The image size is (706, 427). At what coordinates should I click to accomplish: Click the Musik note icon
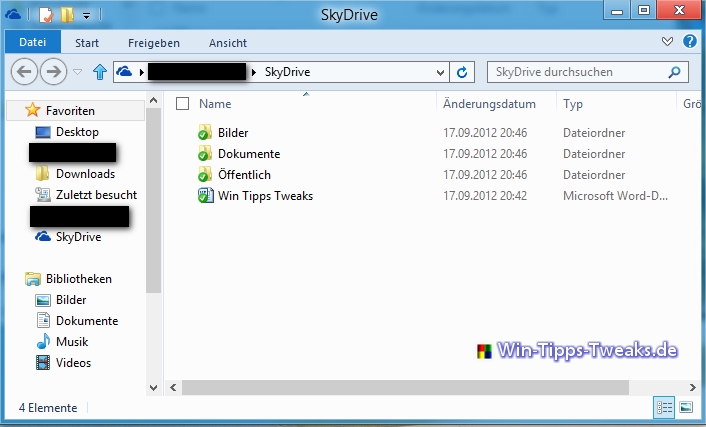click(43, 341)
